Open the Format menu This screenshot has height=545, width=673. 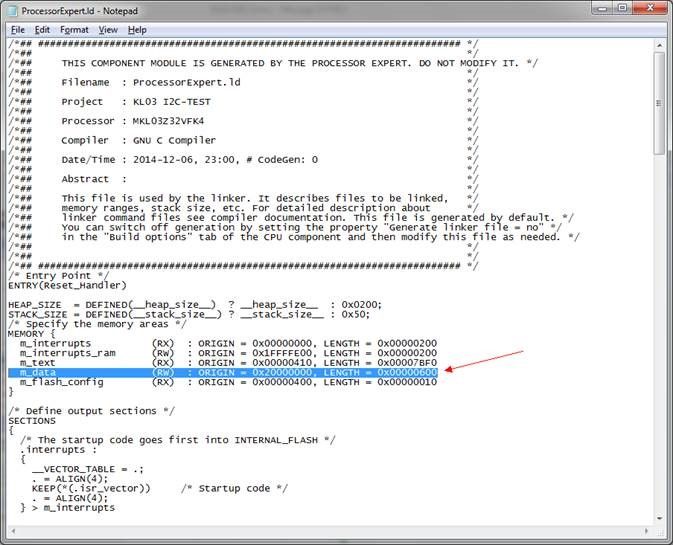click(74, 30)
